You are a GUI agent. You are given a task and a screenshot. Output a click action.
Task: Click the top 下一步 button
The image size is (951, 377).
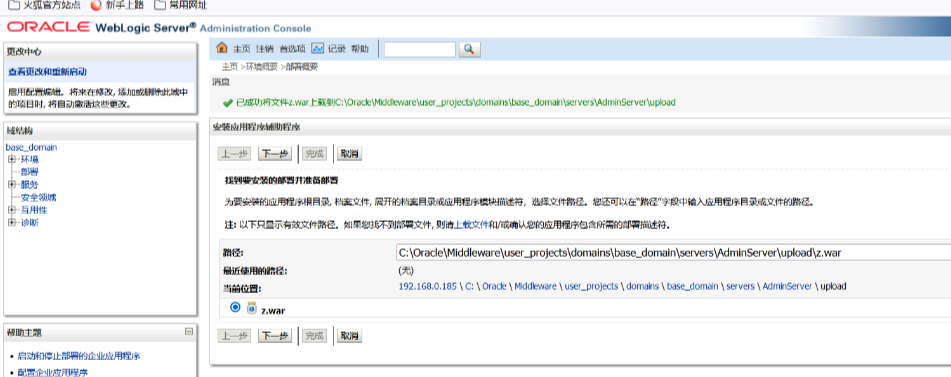pos(275,154)
